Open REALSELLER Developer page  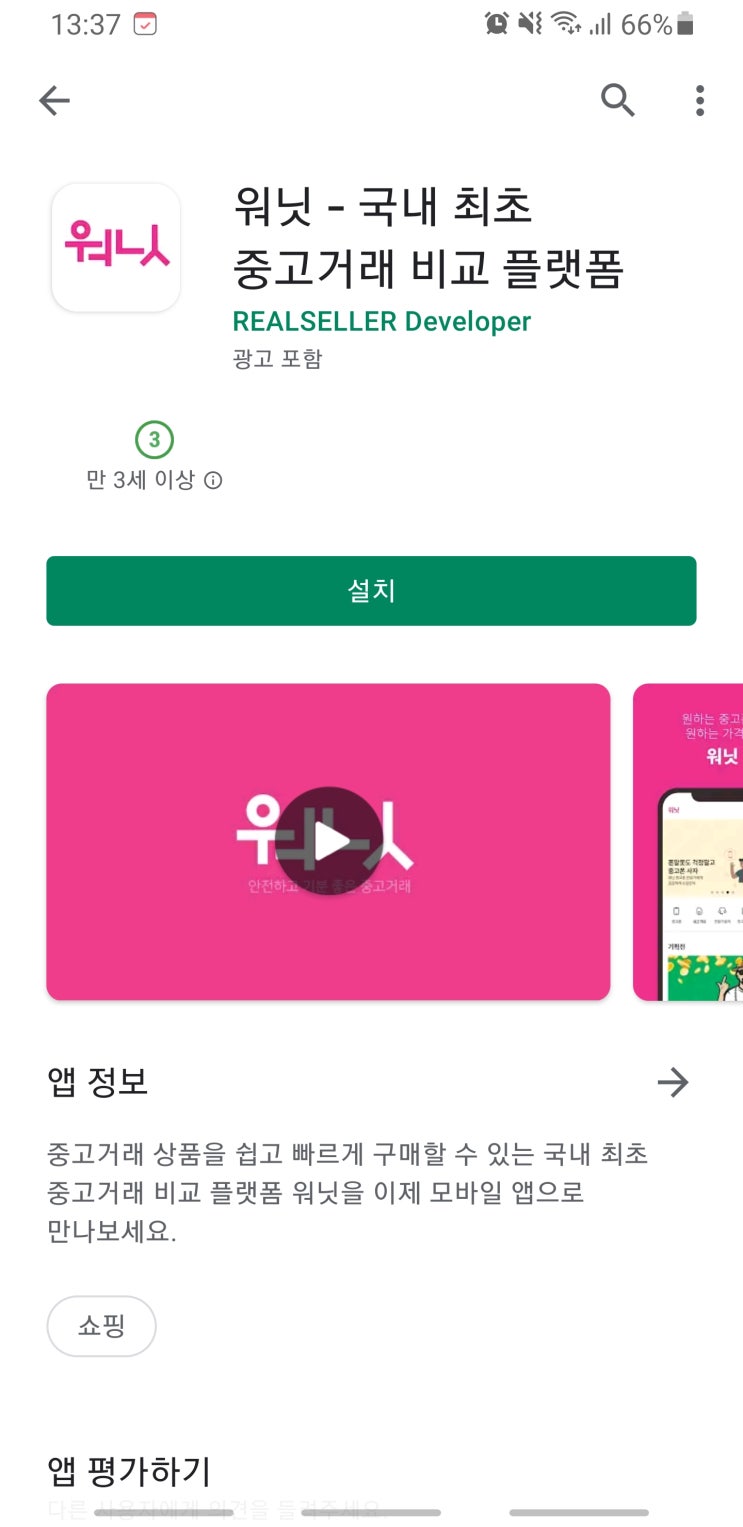coord(381,321)
